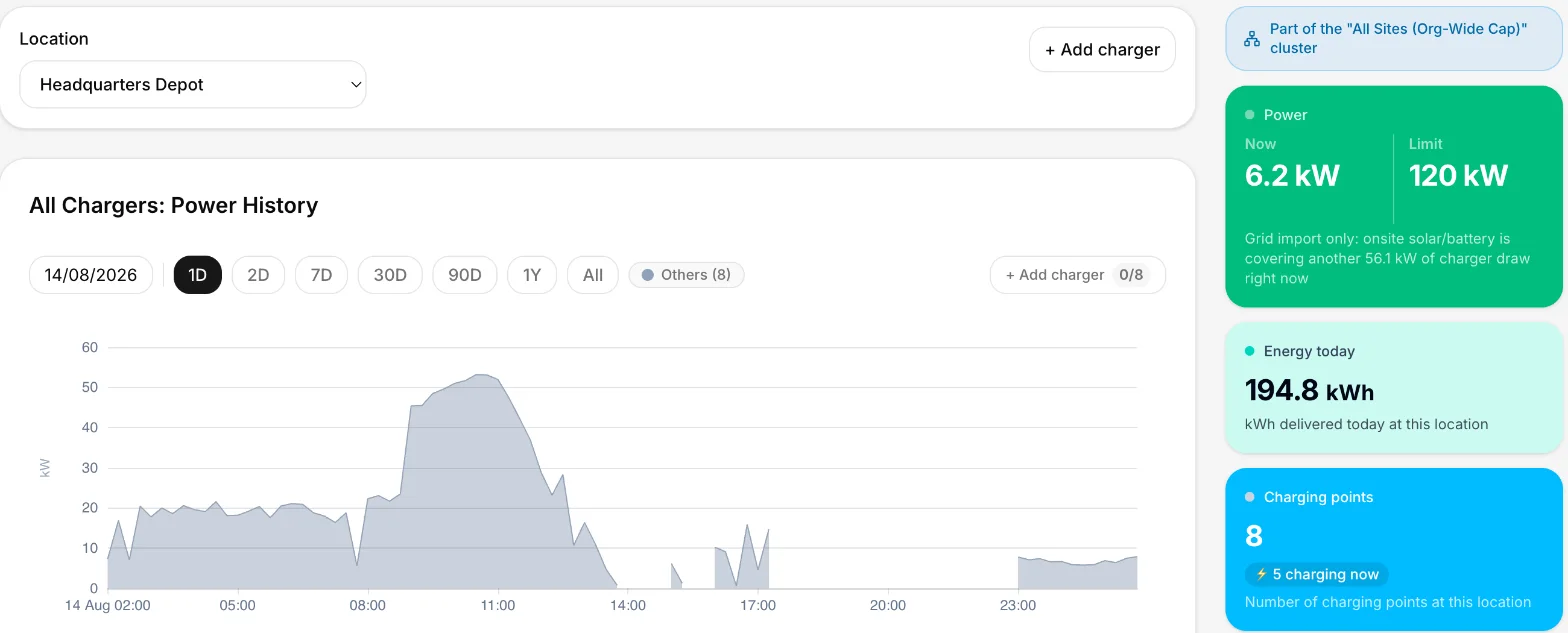The width and height of the screenshot is (1568, 633).
Task: Click the Add charger 0/8 chart button
Action: 1077,275
